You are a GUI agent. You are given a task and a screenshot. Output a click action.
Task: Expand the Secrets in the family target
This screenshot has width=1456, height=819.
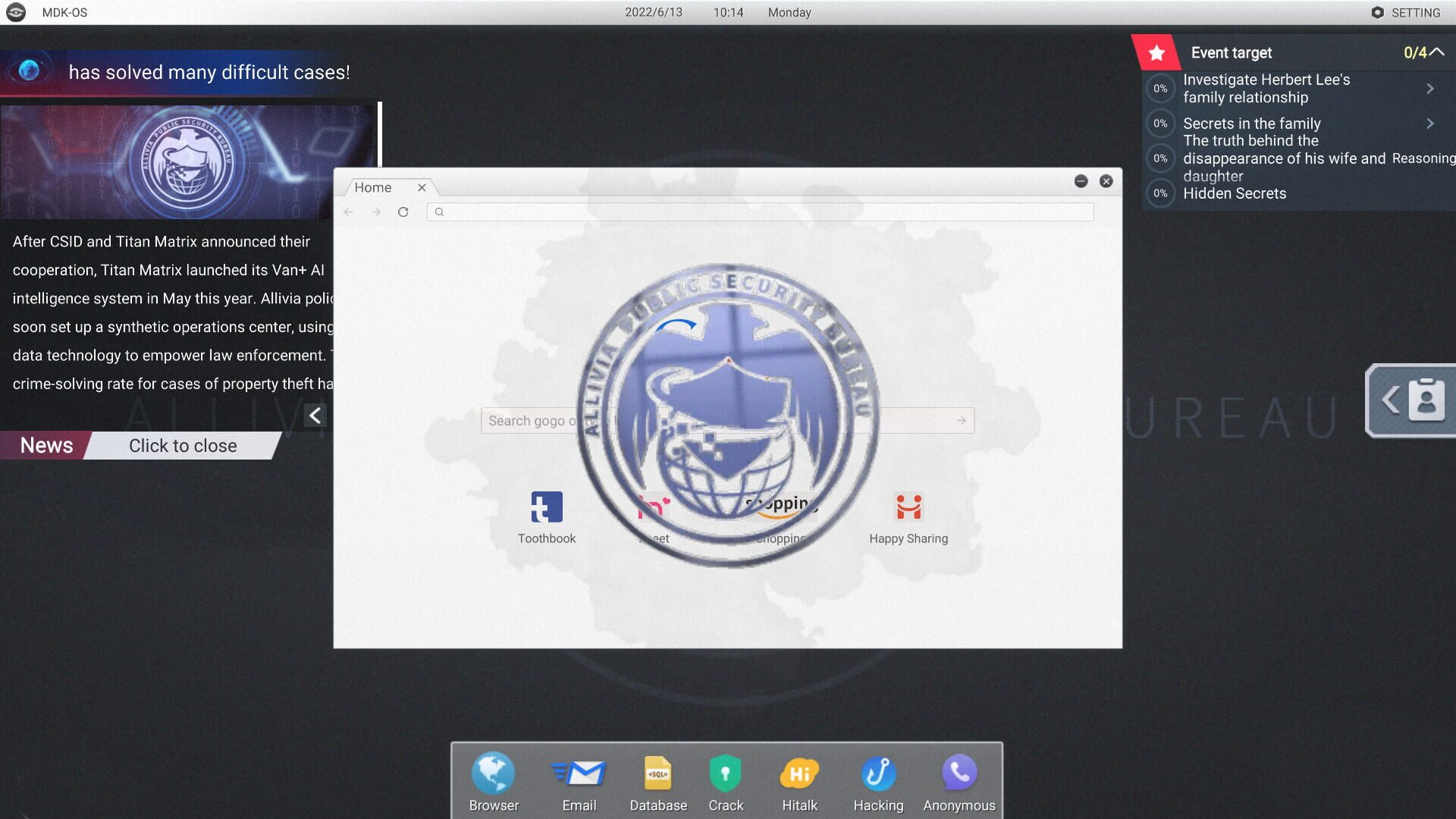tap(1430, 123)
